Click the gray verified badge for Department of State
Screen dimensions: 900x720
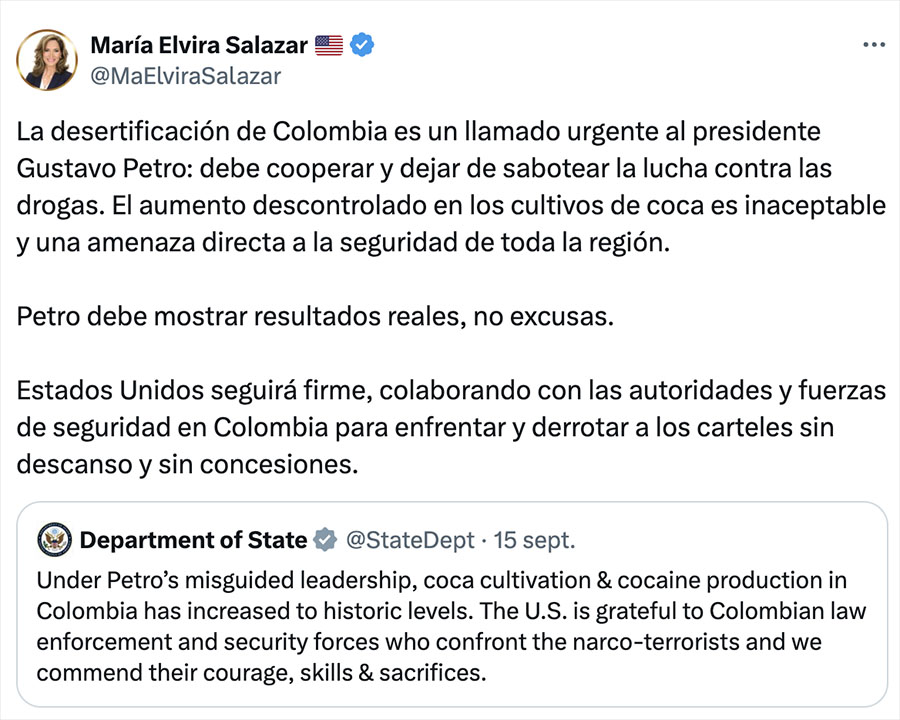point(325,541)
